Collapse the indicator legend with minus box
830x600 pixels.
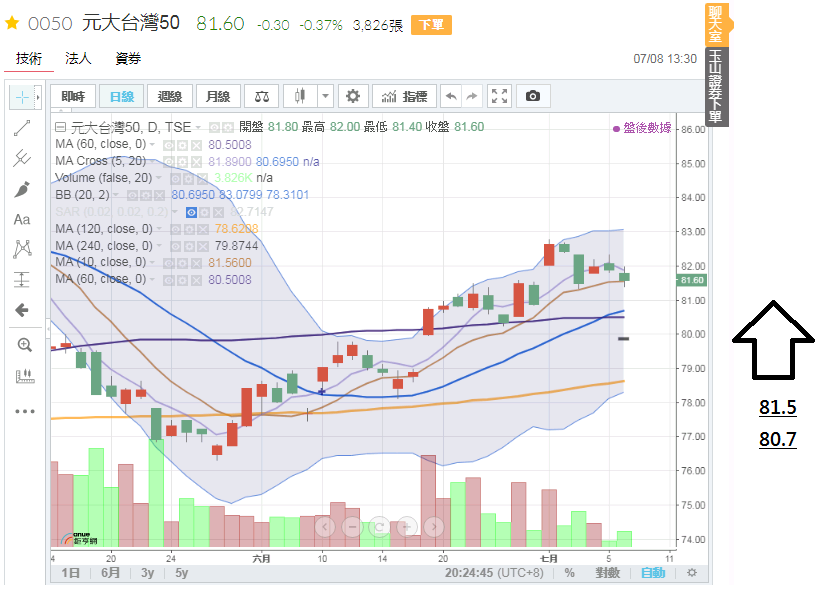[x=60, y=127]
